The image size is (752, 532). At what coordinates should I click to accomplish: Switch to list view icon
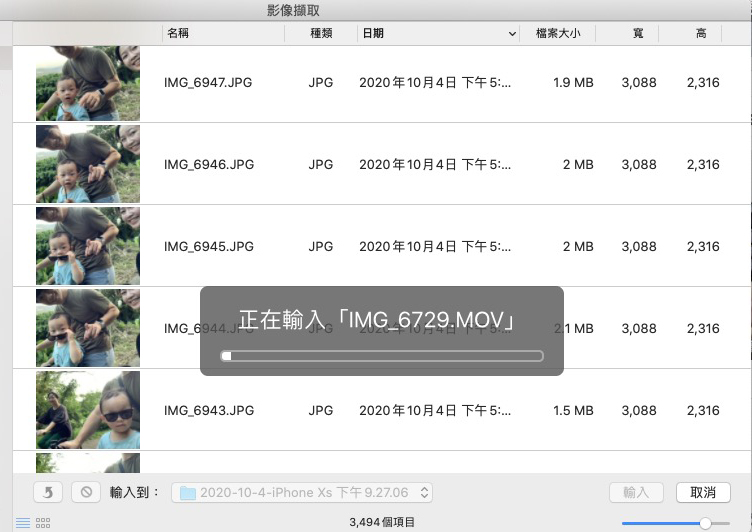pyautogui.click(x=23, y=522)
